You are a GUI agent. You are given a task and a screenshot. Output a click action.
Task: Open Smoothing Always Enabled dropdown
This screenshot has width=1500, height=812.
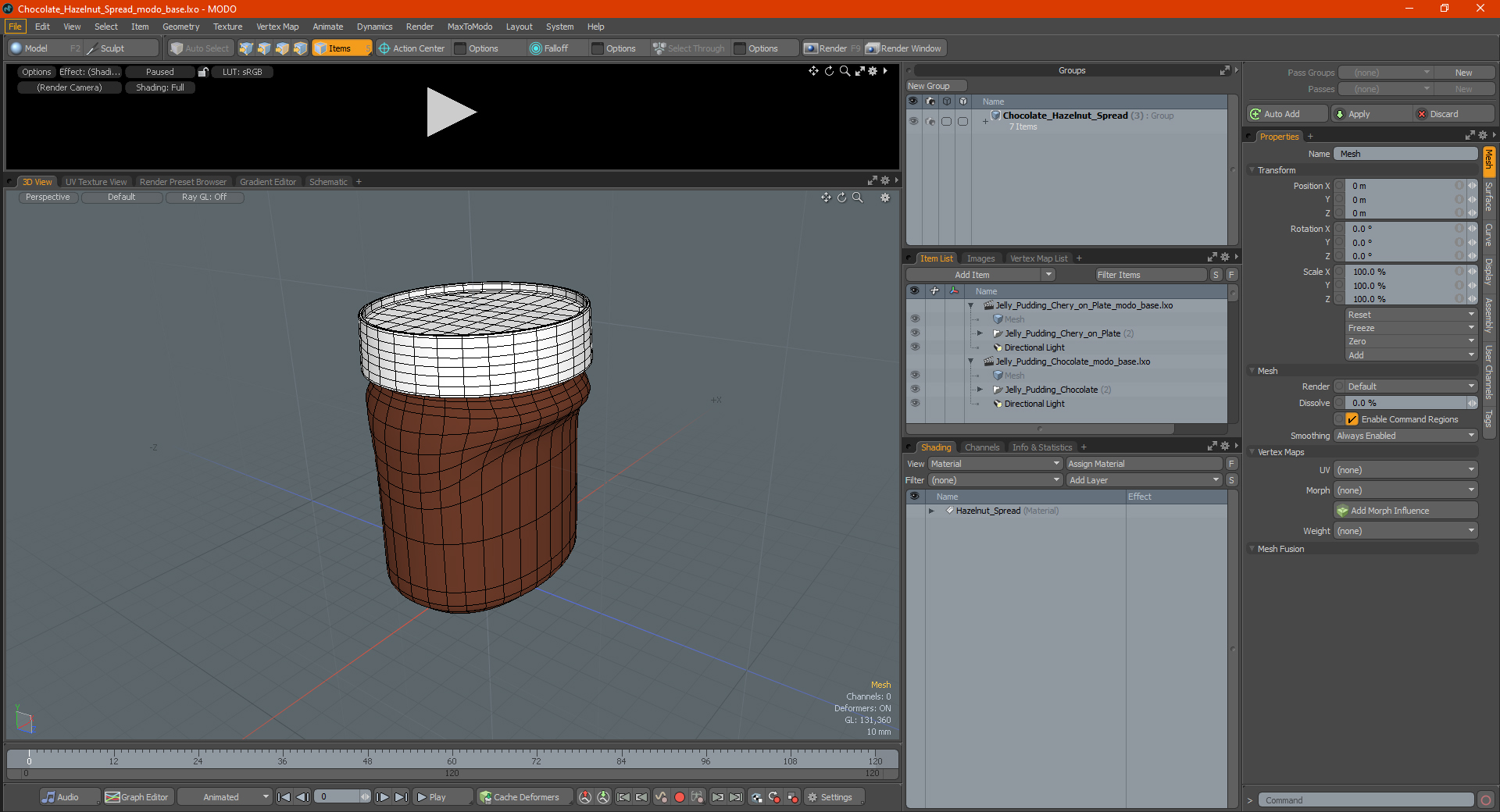(x=1405, y=436)
